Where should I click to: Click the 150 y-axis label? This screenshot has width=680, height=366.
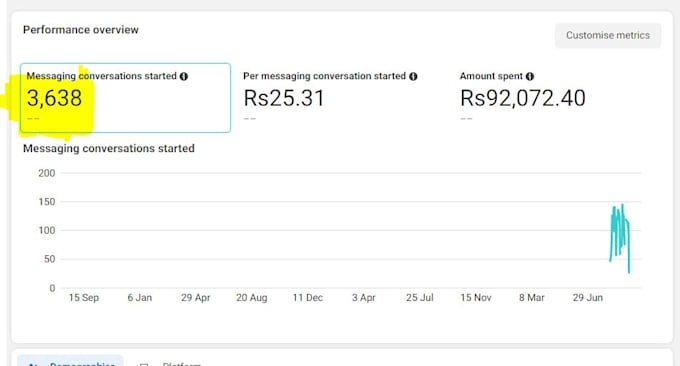46,202
